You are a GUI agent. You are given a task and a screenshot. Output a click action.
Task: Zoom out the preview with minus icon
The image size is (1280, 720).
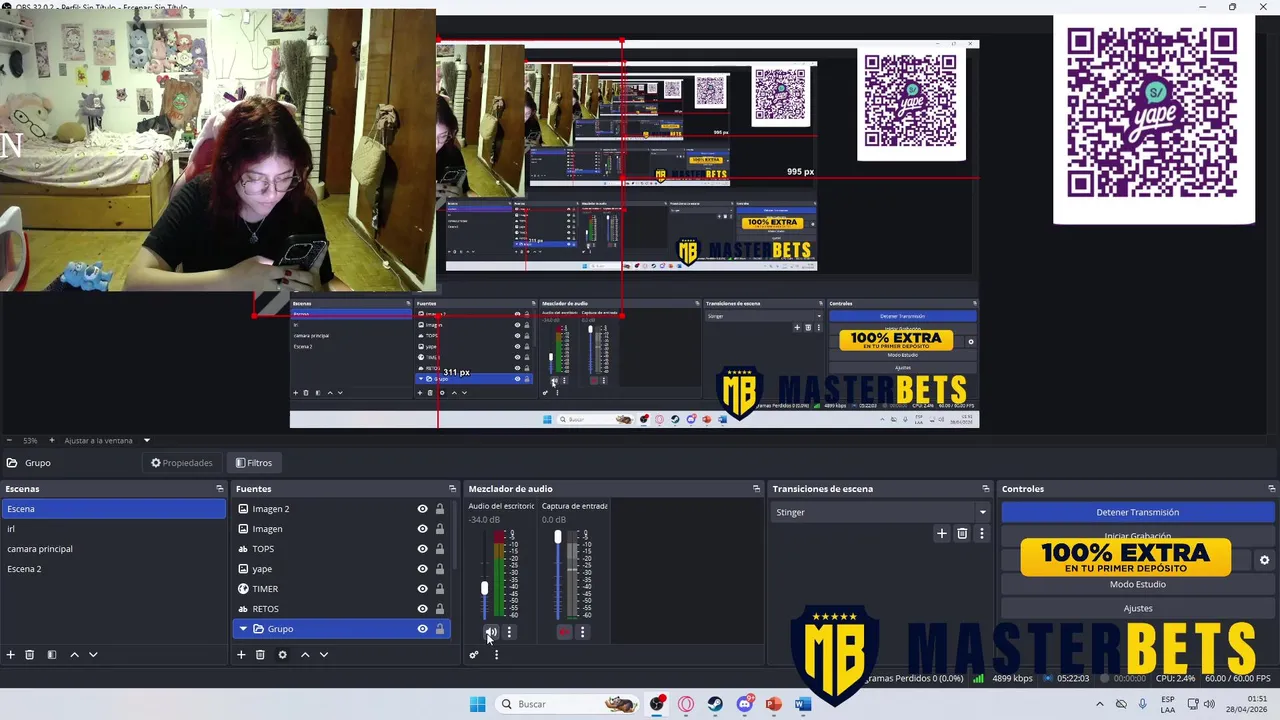pyautogui.click(x=9, y=440)
